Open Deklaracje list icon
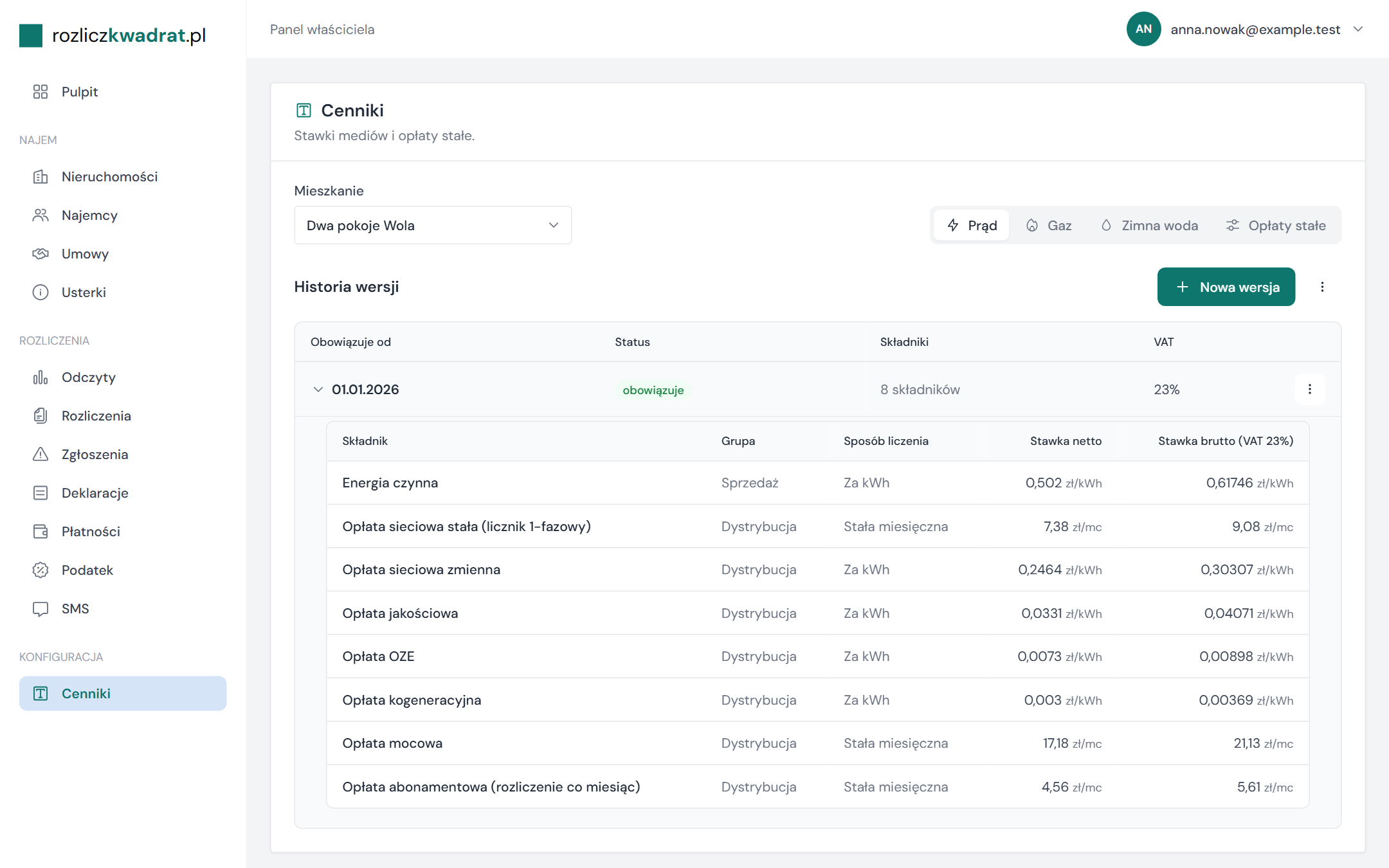1389x868 pixels. point(41,493)
